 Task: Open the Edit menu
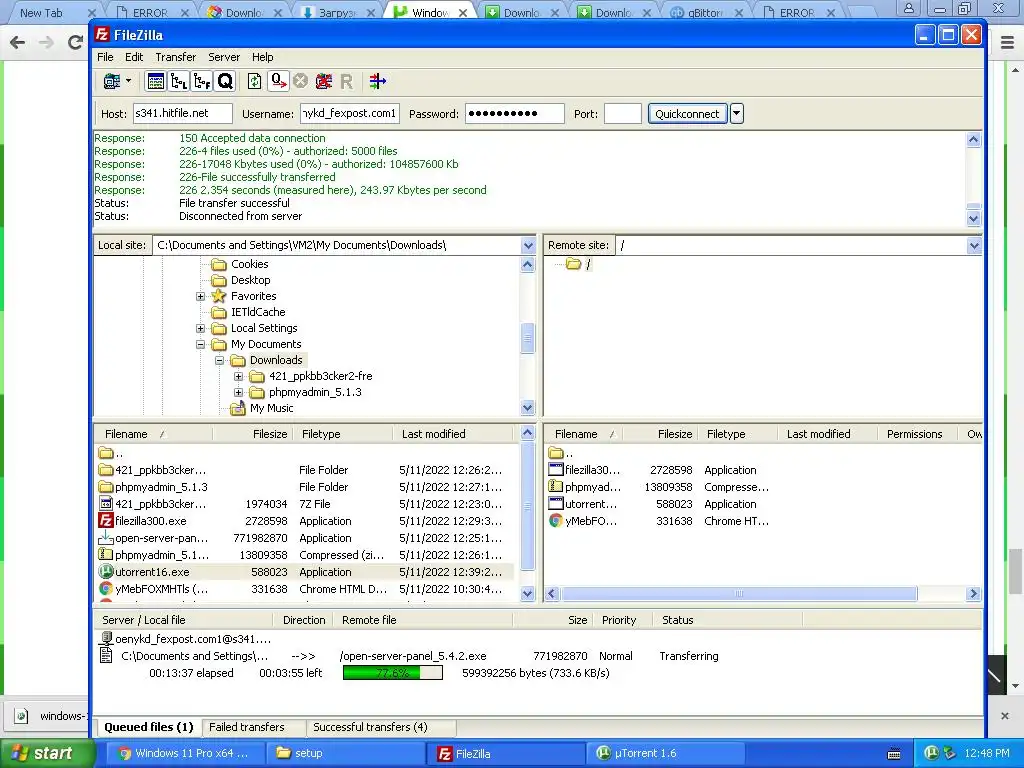pyautogui.click(x=134, y=57)
